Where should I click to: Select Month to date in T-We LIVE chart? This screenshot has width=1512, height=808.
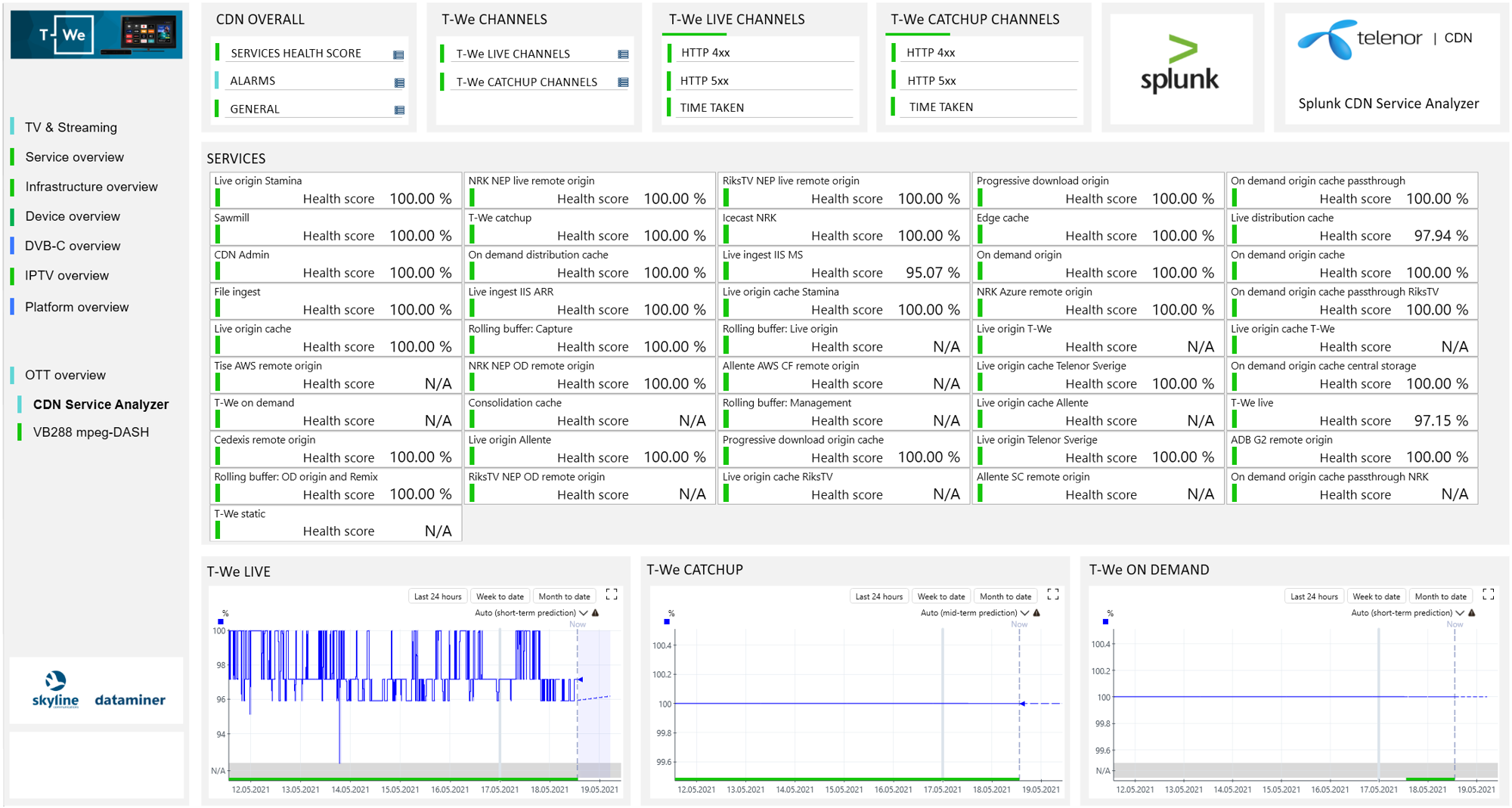coord(564,596)
